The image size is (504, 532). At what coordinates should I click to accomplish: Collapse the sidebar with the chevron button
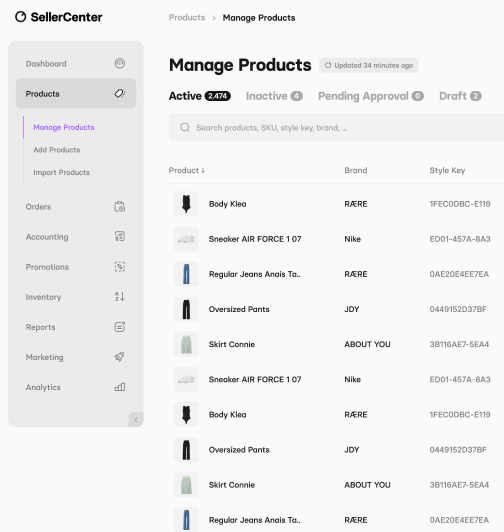tap(136, 420)
